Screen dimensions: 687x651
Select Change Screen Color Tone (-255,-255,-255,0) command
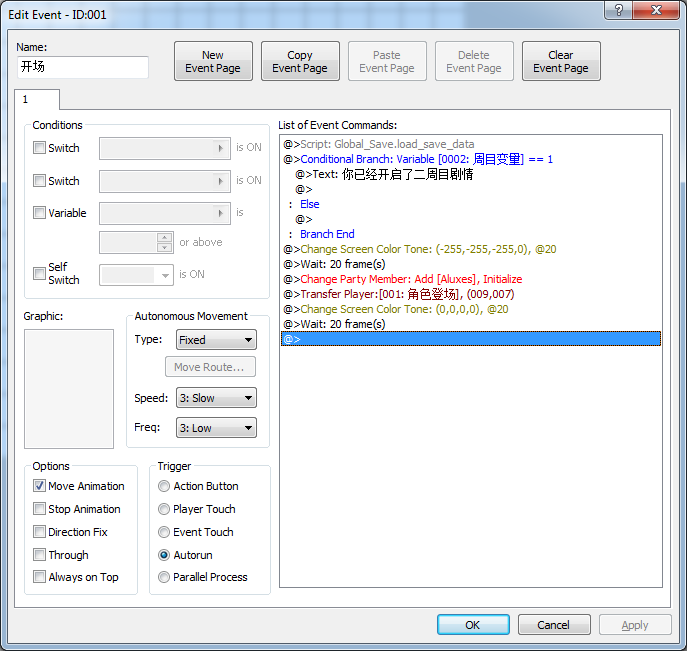[471, 249]
